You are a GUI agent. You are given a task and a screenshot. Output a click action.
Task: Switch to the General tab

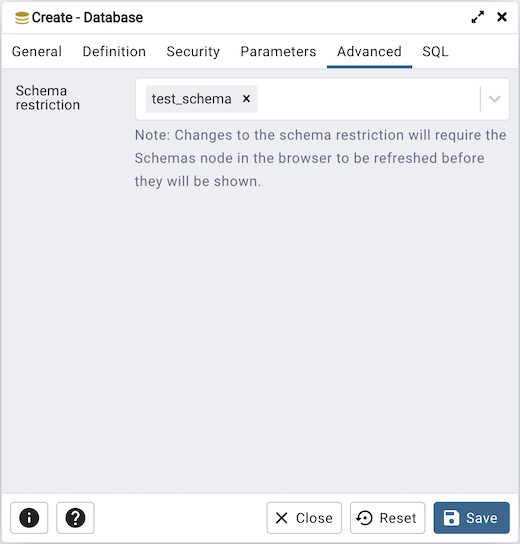coord(37,51)
